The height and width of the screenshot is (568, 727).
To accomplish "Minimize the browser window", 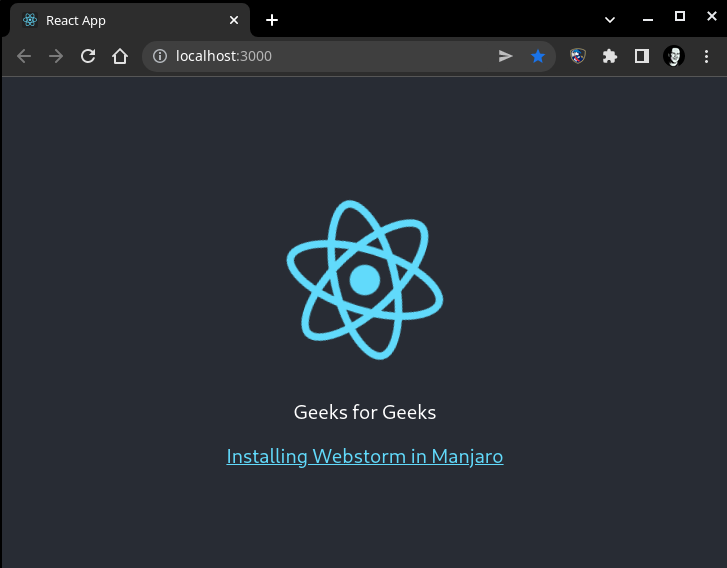I will coord(648,19).
